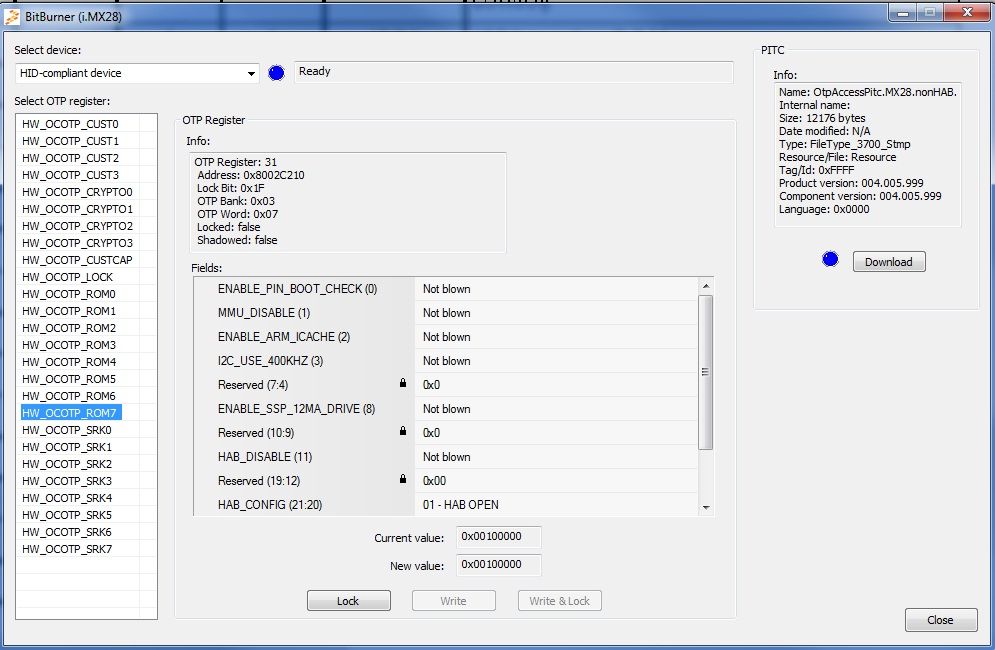Click I2C_USE_400KHZ (3) Not blown value
The height and width of the screenshot is (650, 995).
[x=557, y=361]
